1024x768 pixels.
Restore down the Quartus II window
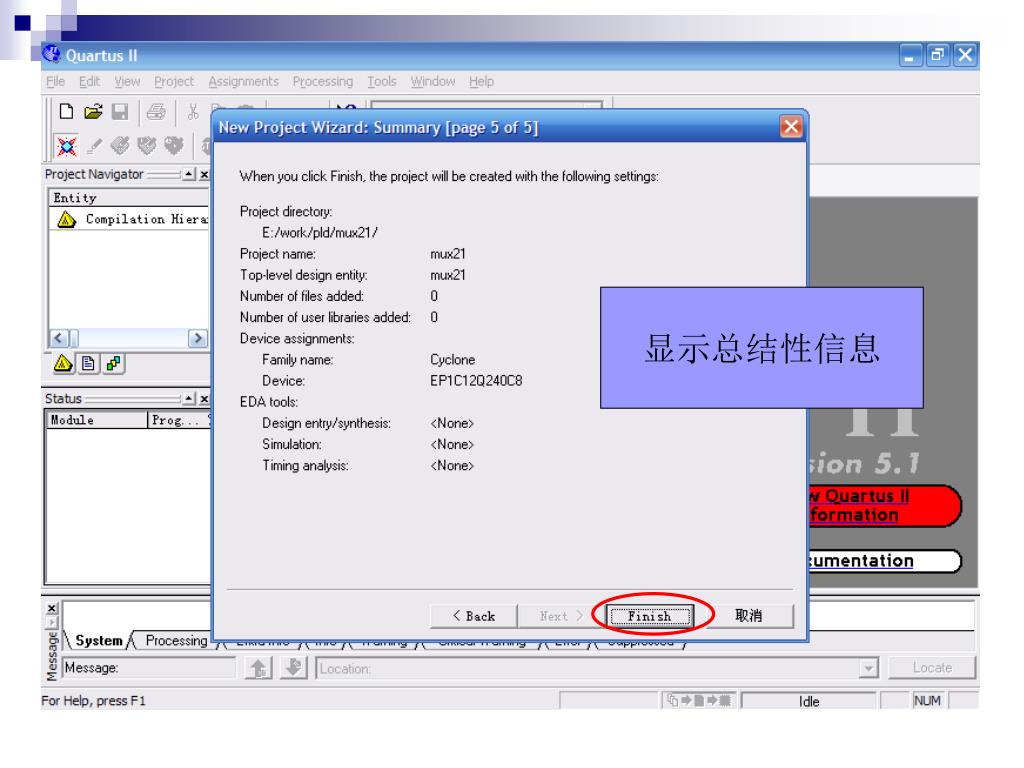pyautogui.click(x=937, y=55)
